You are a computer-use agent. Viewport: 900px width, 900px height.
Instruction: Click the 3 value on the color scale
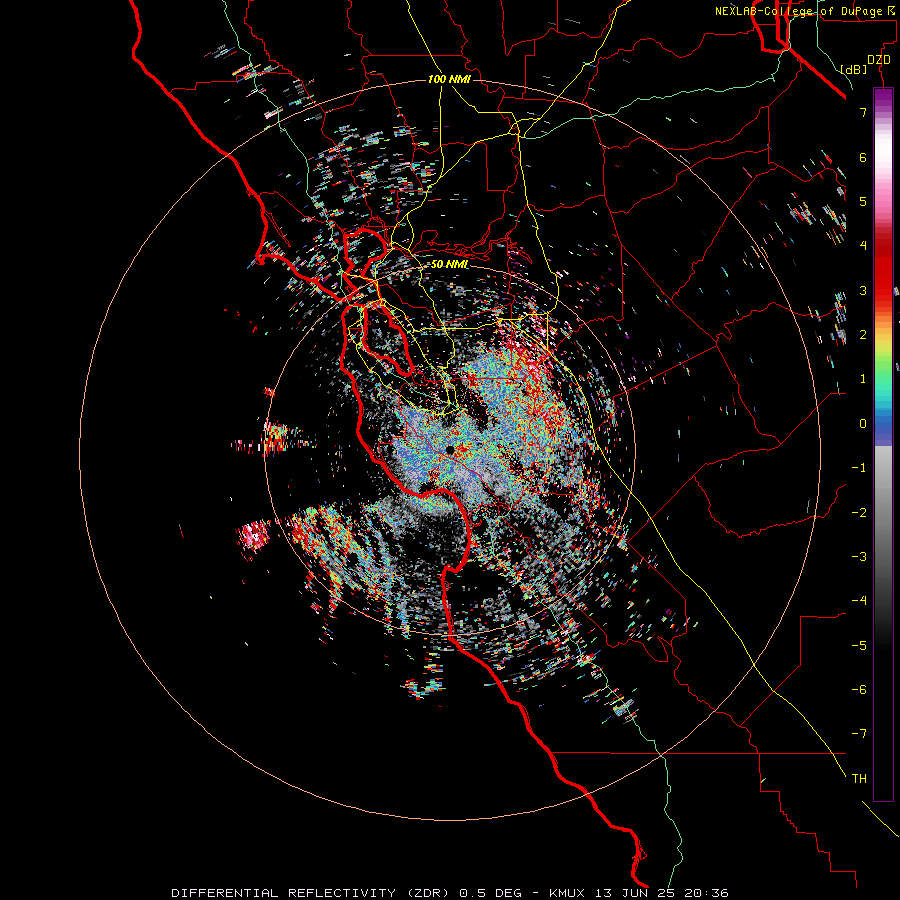(863, 290)
